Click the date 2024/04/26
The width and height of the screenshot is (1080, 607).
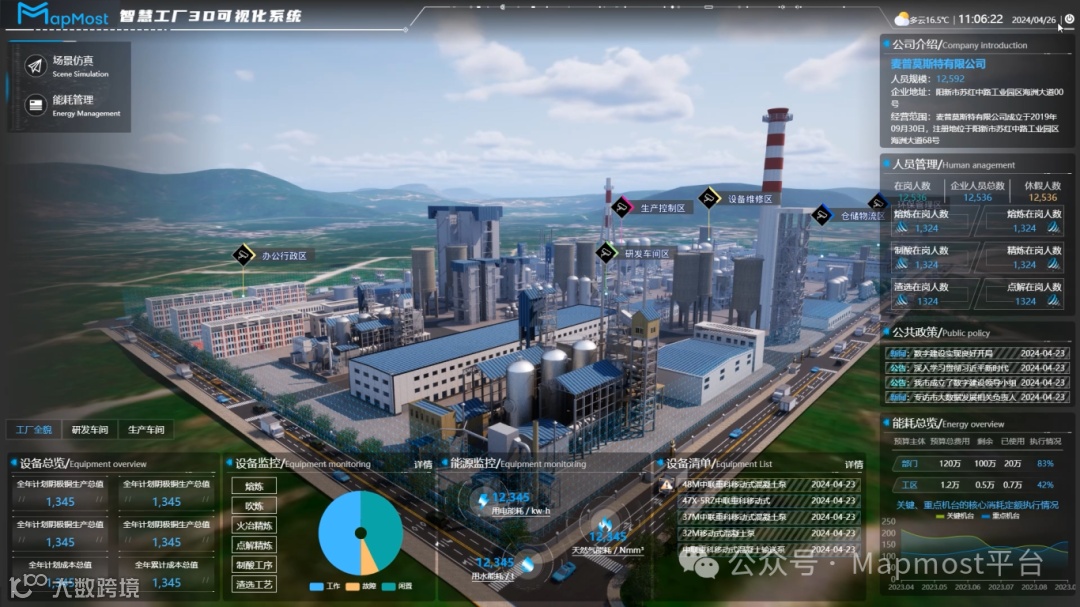coord(1033,20)
